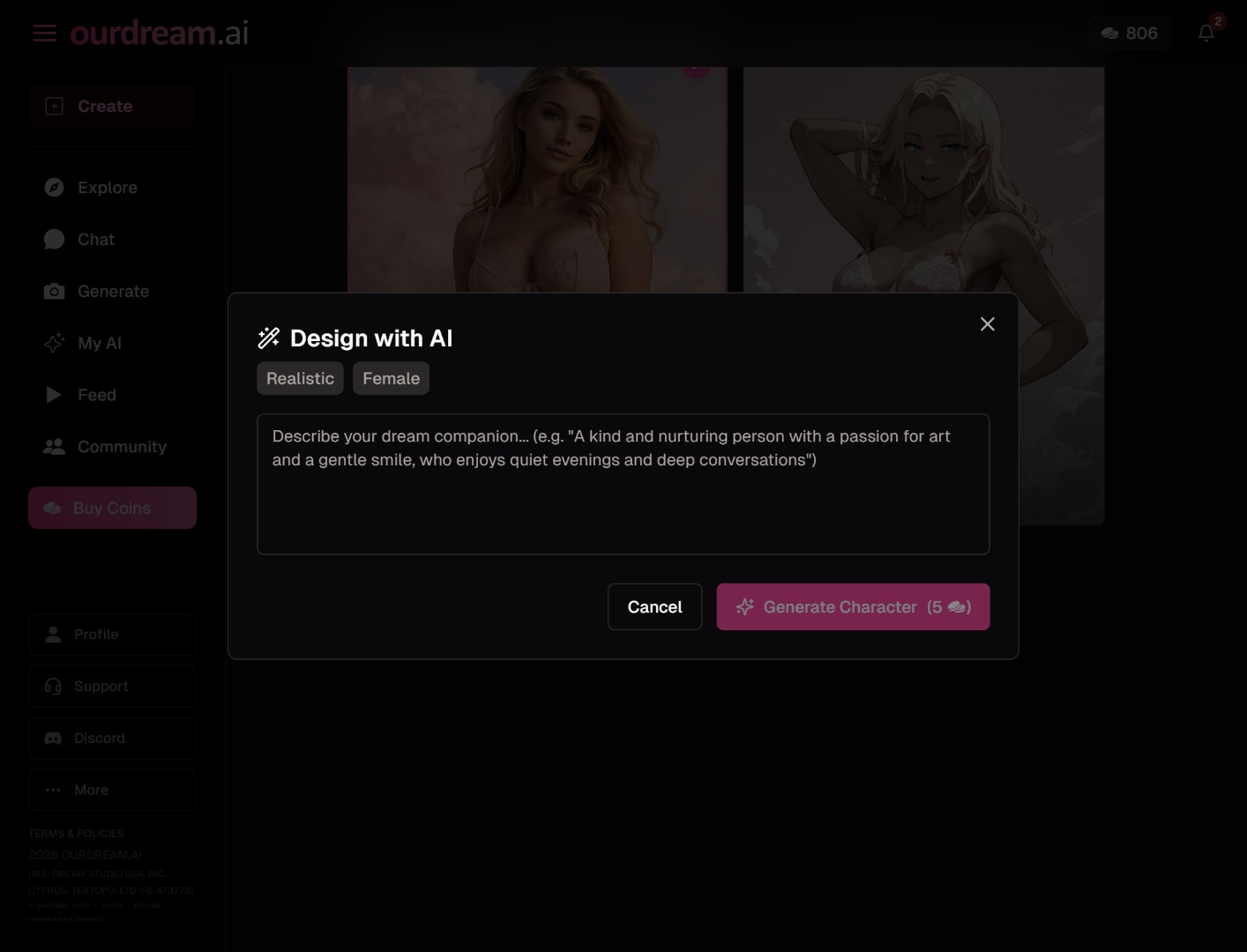Open Community in sidebar

pyautogui.click(x=112, y=447)
